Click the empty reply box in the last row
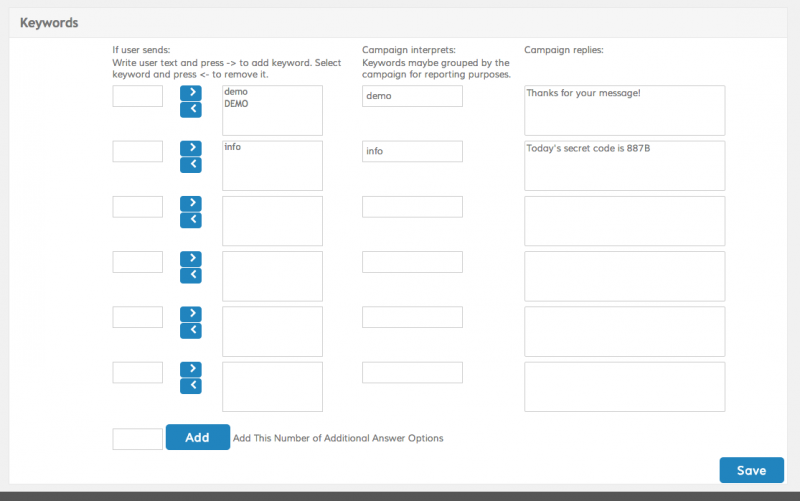 point(624,387)
